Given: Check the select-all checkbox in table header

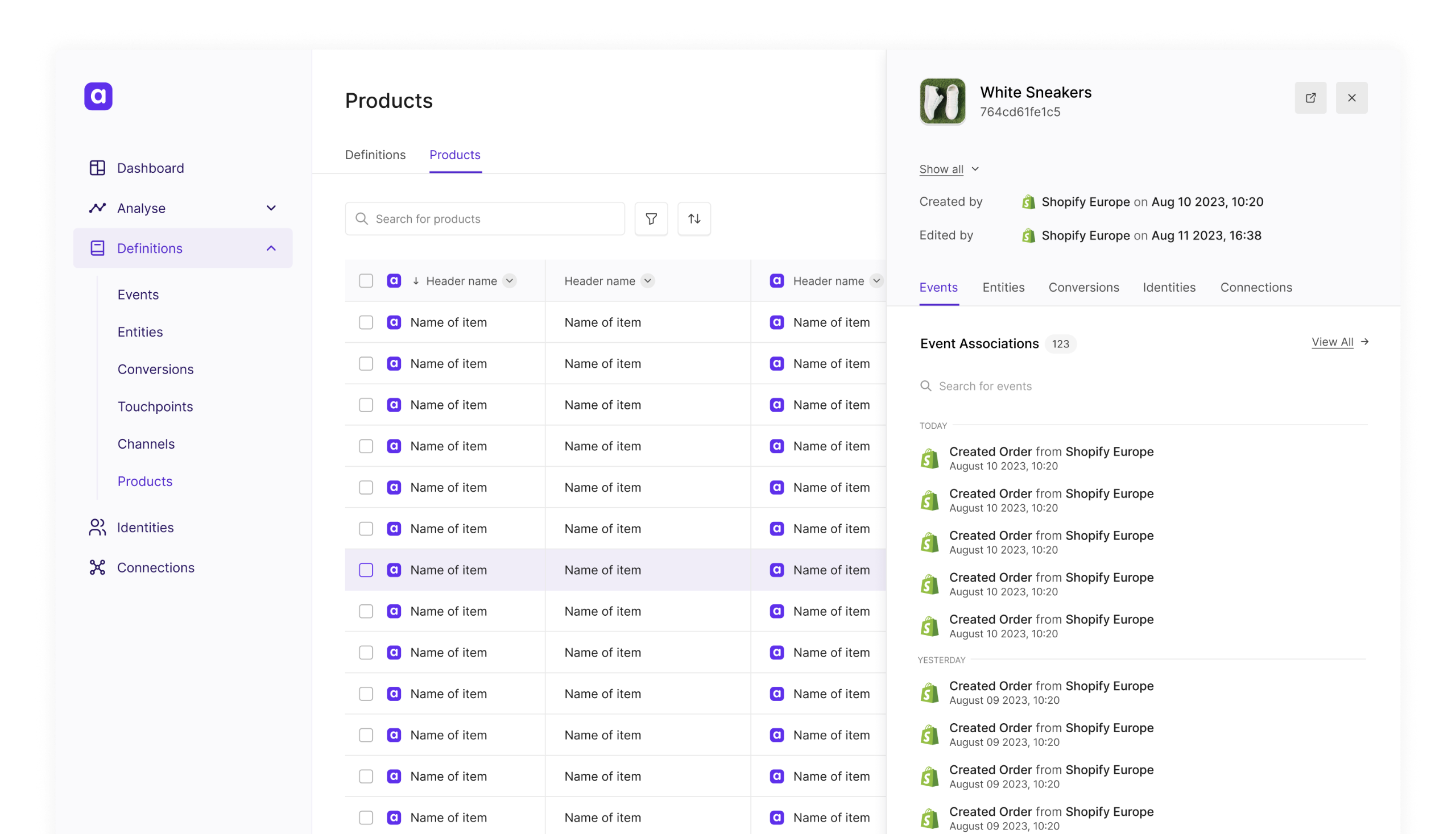Looking at the screenshot, I should 366,281.
